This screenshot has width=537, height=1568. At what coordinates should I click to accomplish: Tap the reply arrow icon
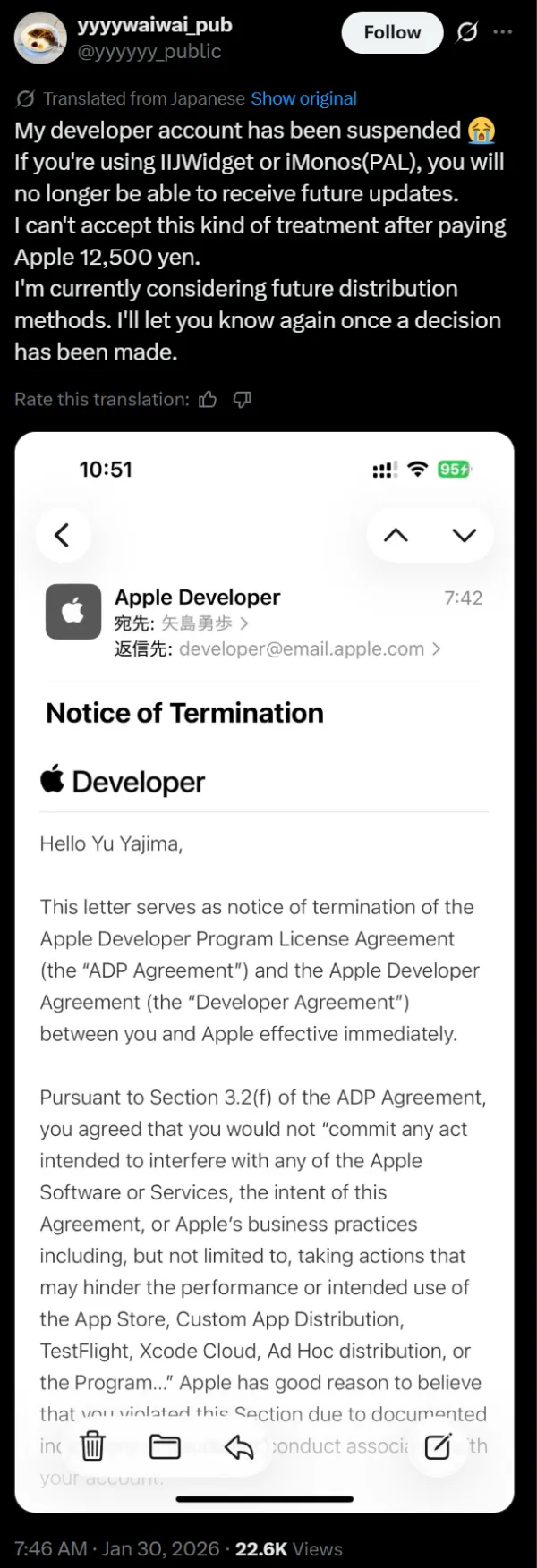coord(239,1445)
